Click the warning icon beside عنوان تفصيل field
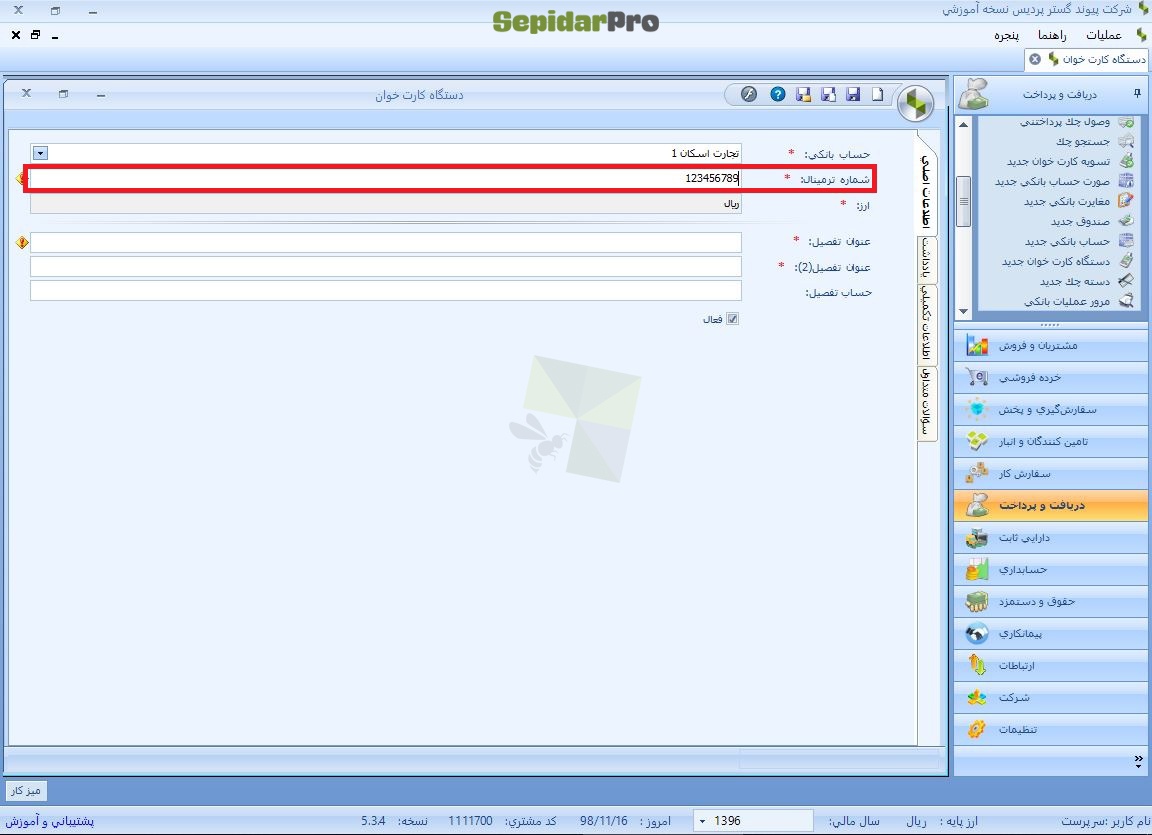 pos(22,242)
